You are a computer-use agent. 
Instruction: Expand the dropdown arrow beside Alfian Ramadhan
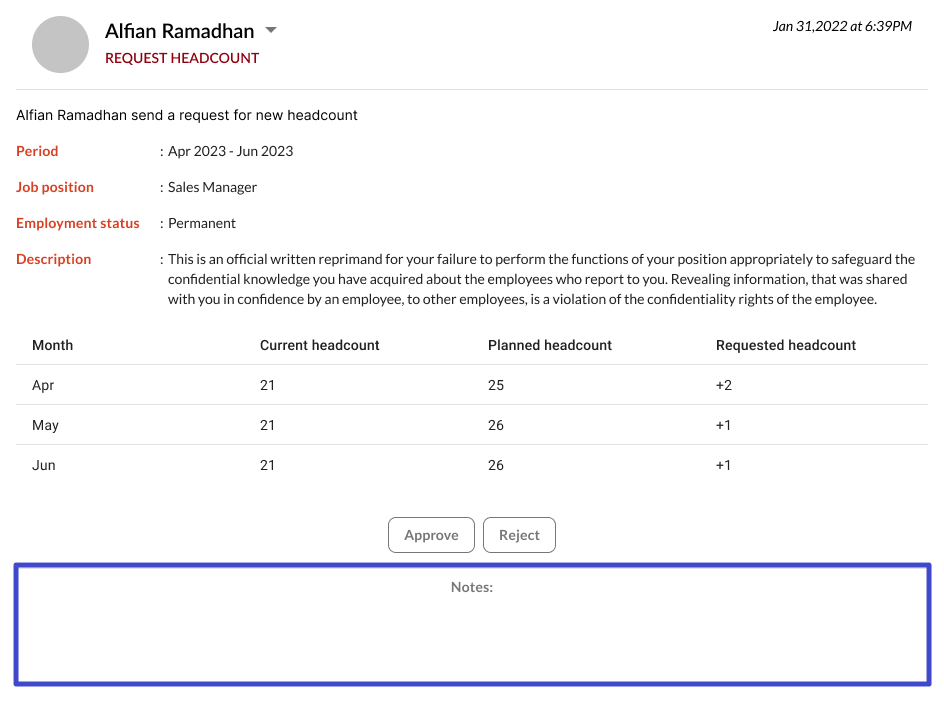point(270,31)
